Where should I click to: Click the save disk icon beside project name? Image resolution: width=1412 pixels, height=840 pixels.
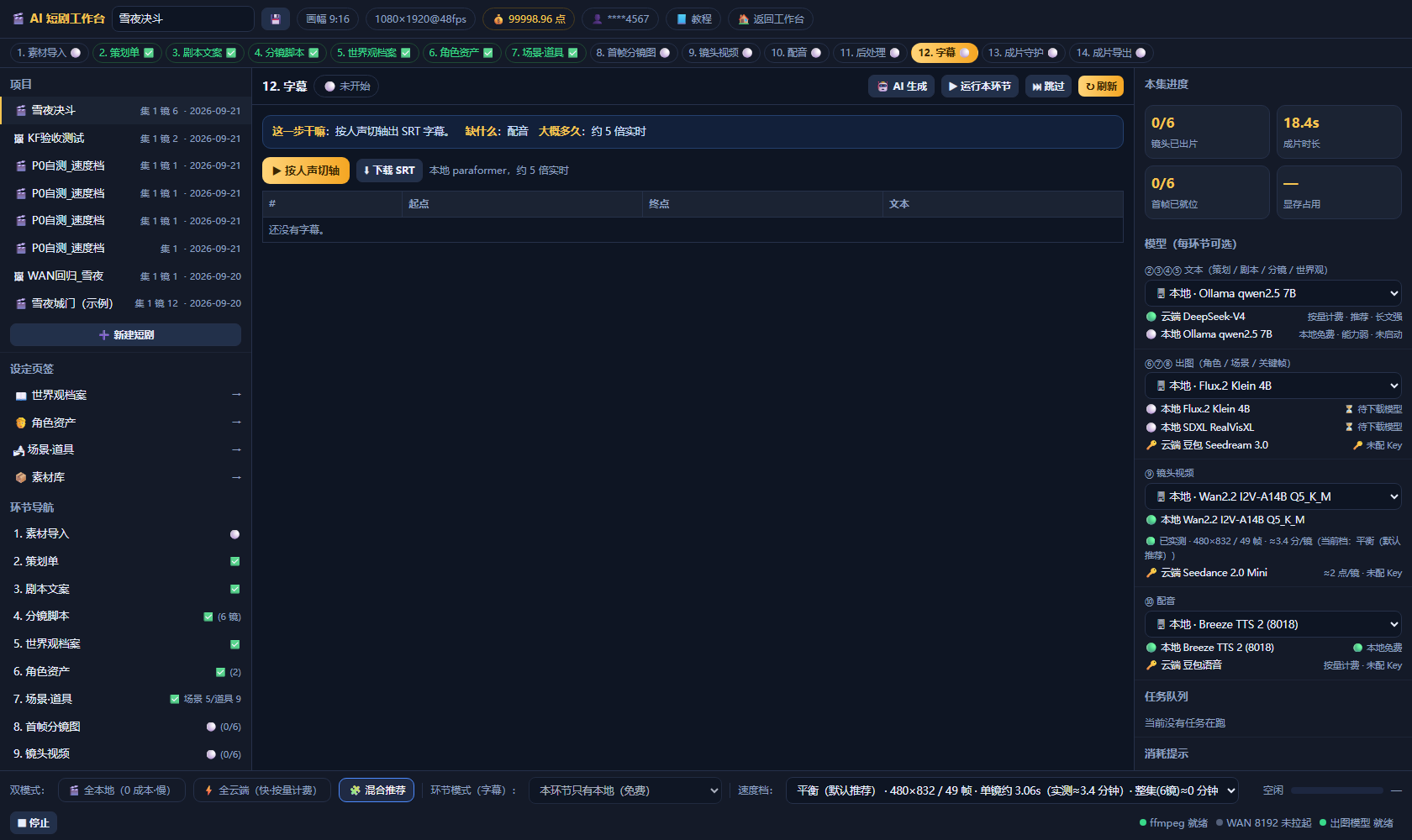click(x=276, y=18)
